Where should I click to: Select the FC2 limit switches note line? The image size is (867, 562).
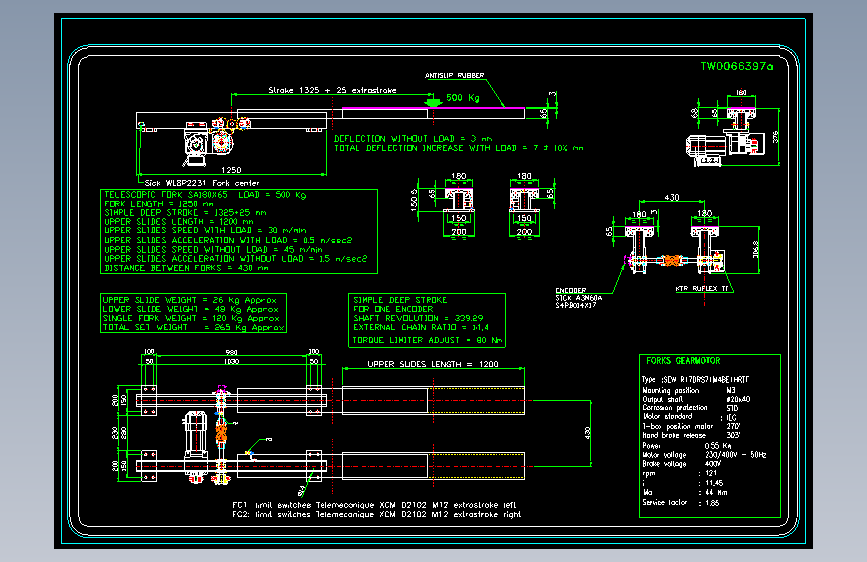pos(377,514)
